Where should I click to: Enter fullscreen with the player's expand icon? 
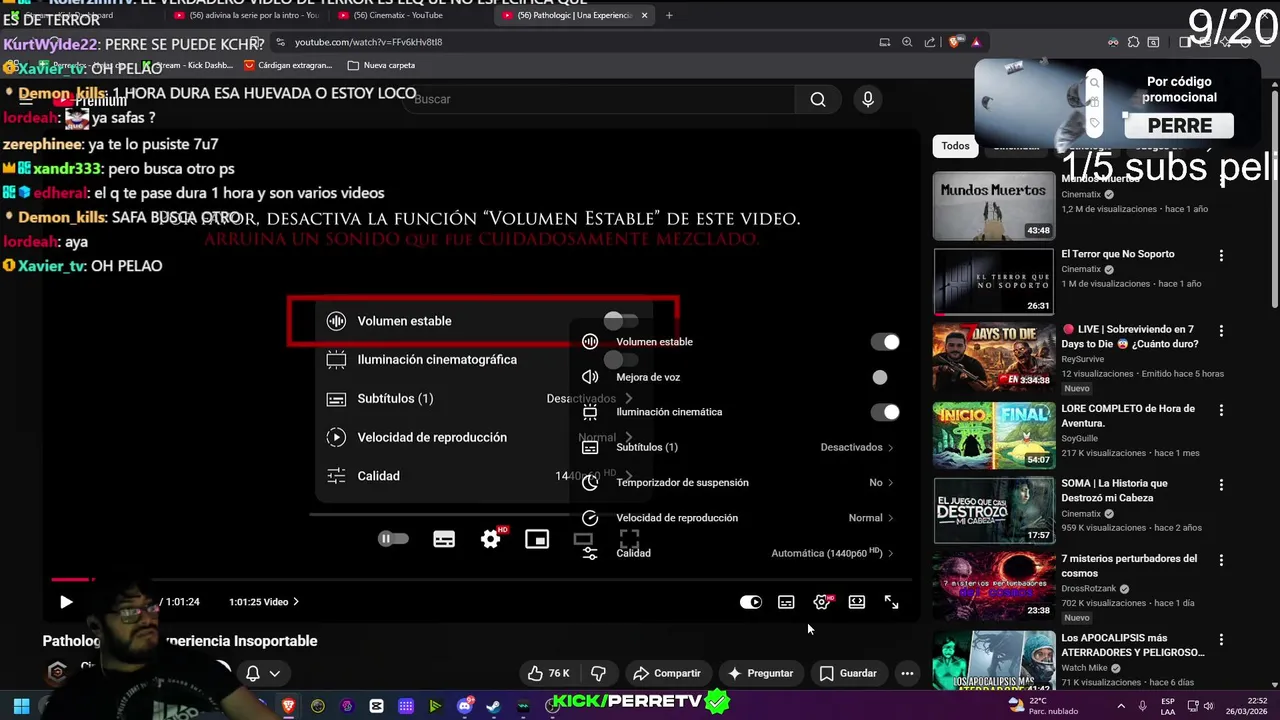(x=892, y=602)
